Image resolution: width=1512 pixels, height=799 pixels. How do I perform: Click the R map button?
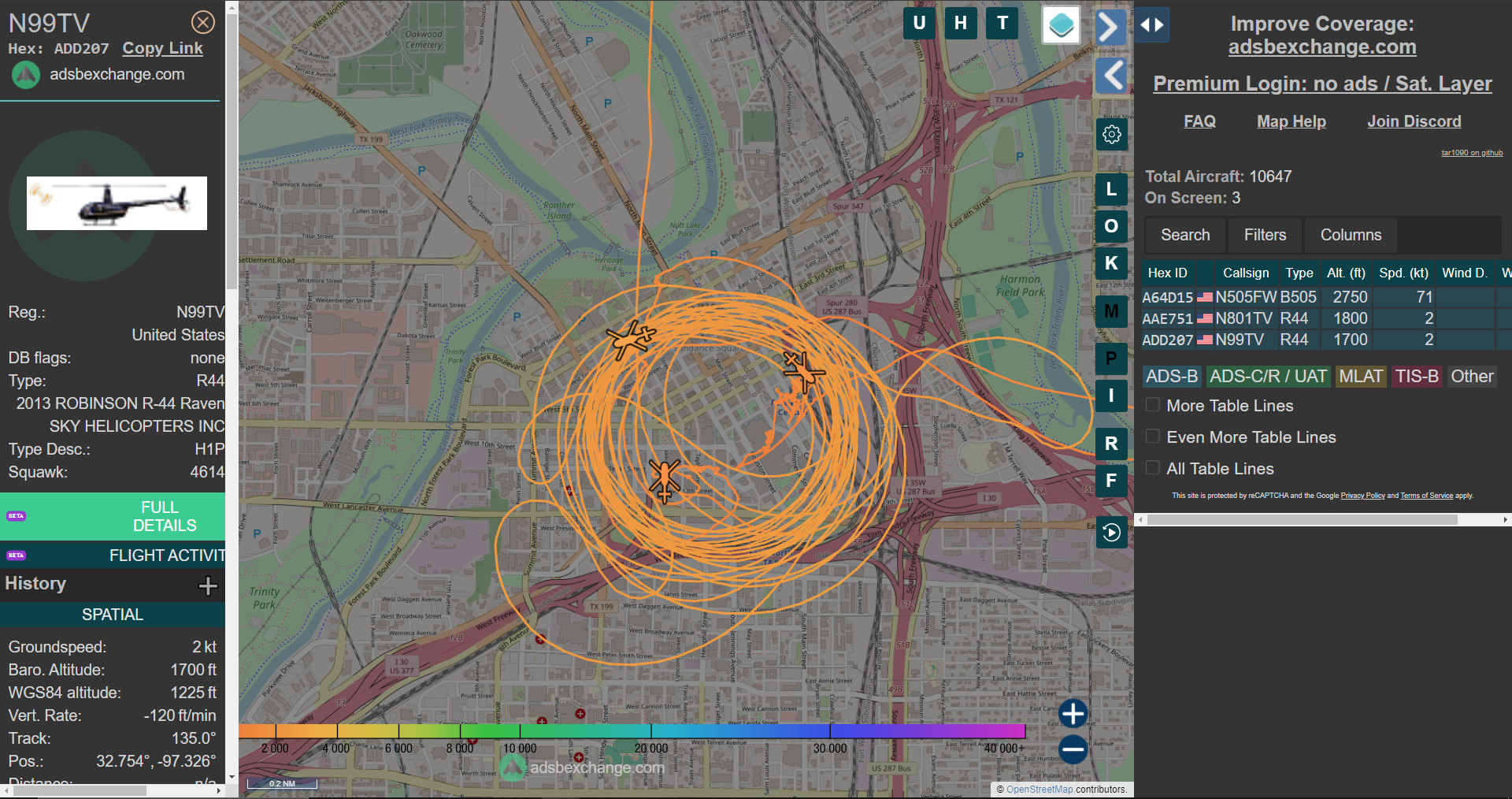(x=1111, y=444)
